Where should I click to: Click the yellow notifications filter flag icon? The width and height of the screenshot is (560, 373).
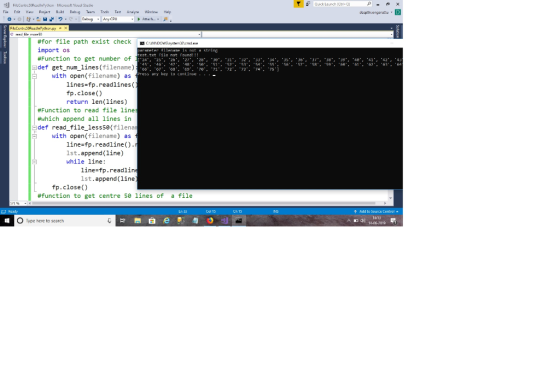[x=298, y=4]
